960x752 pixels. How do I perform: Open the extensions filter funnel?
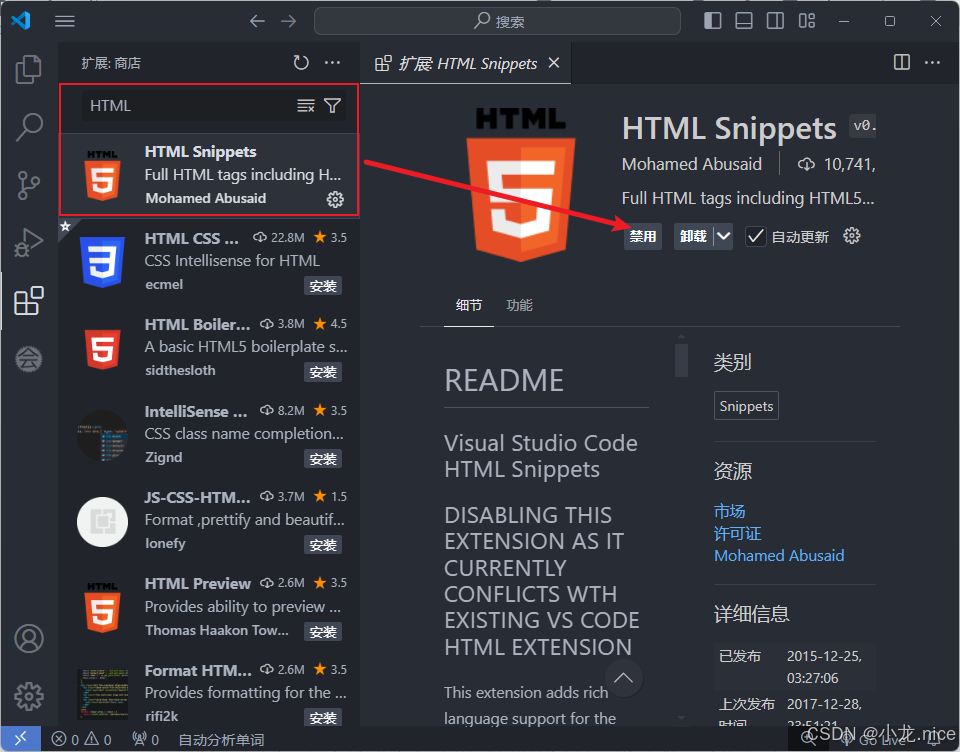332,106
